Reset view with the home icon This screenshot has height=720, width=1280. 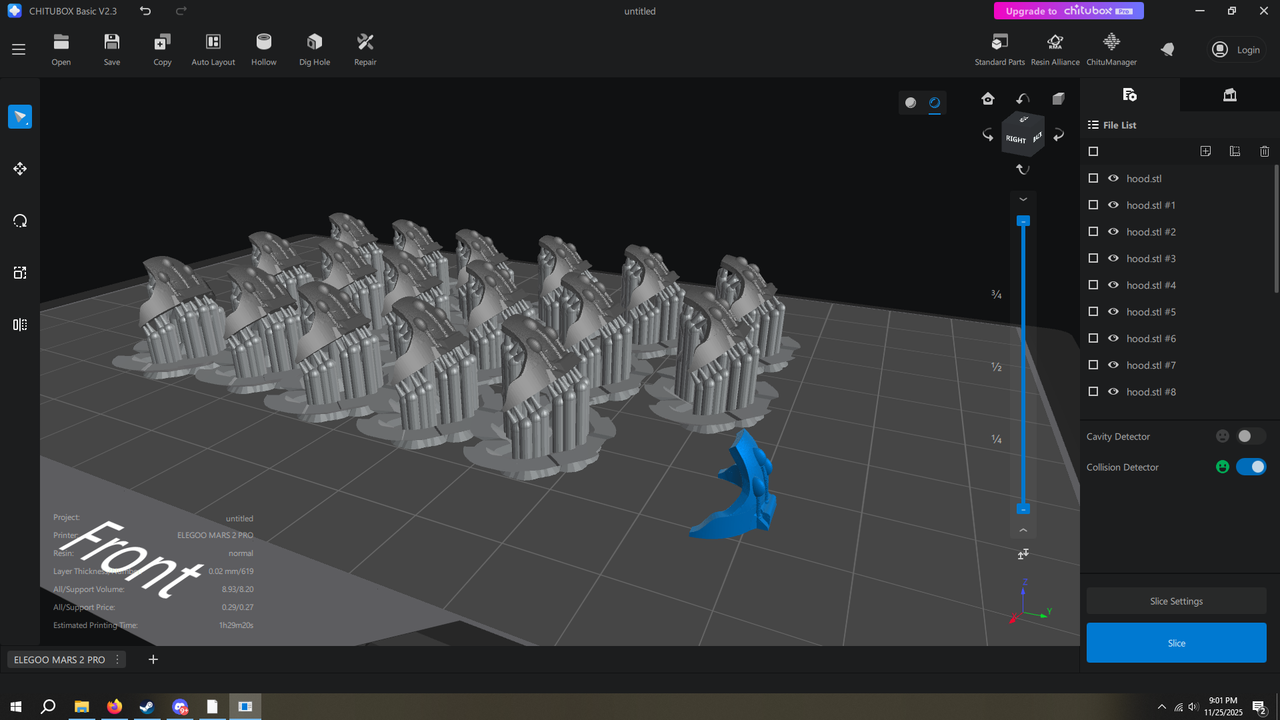(988, 98)
